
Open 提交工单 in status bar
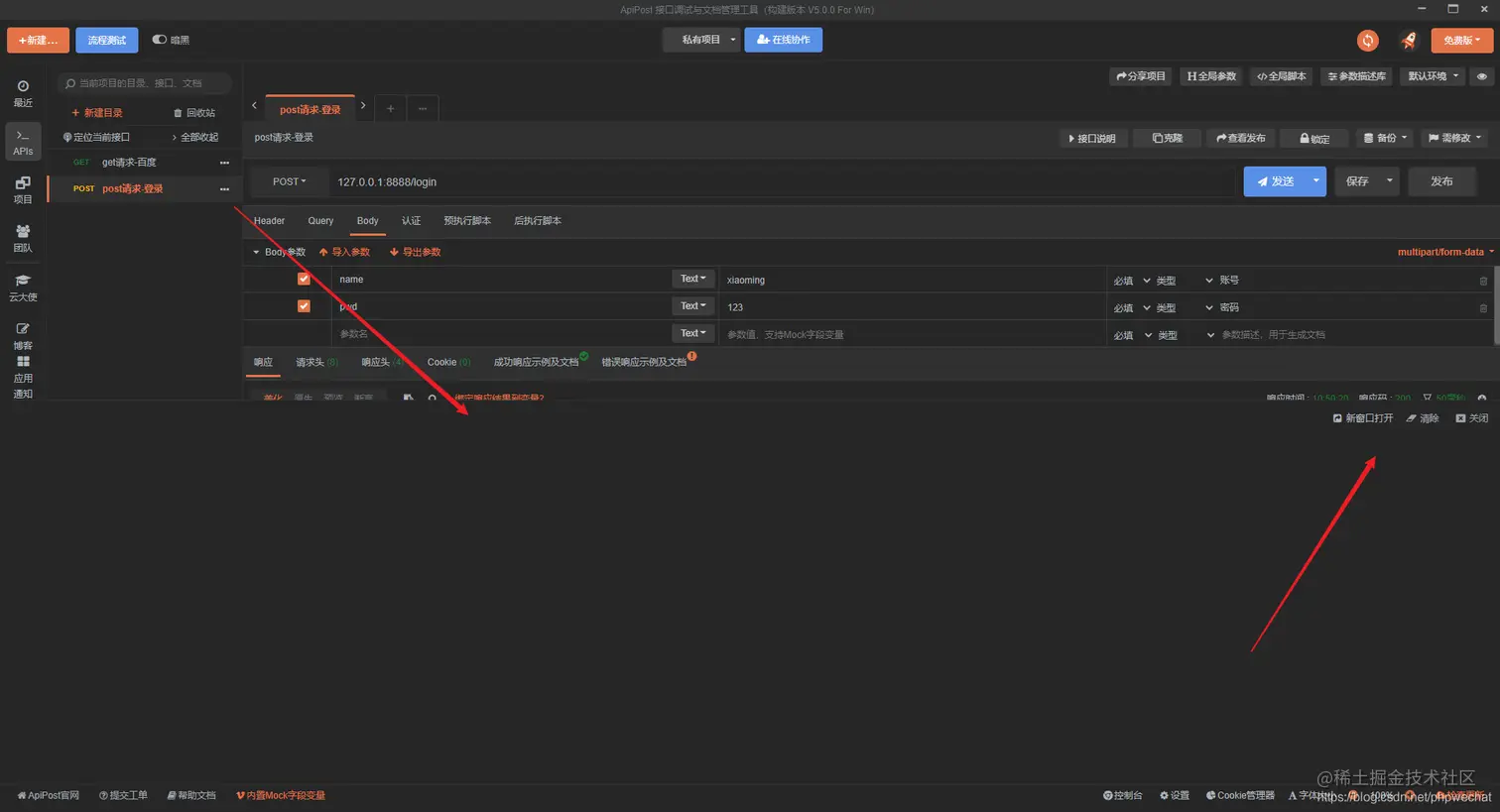124,795
